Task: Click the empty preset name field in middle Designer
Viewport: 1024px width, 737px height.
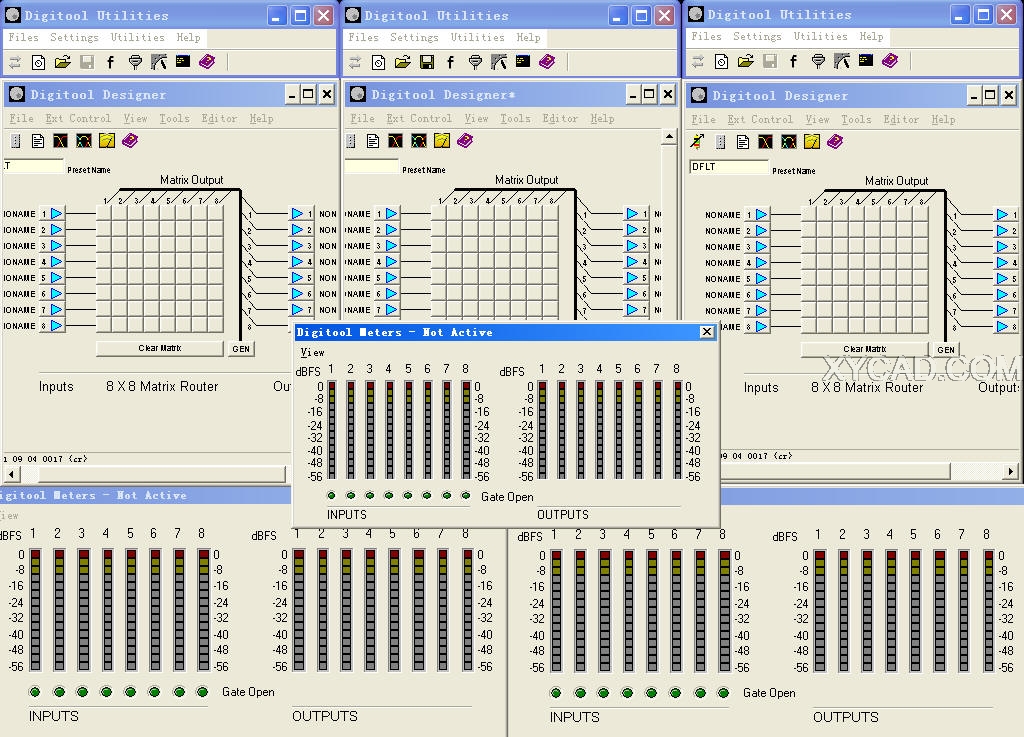Action: pos(371,166)
